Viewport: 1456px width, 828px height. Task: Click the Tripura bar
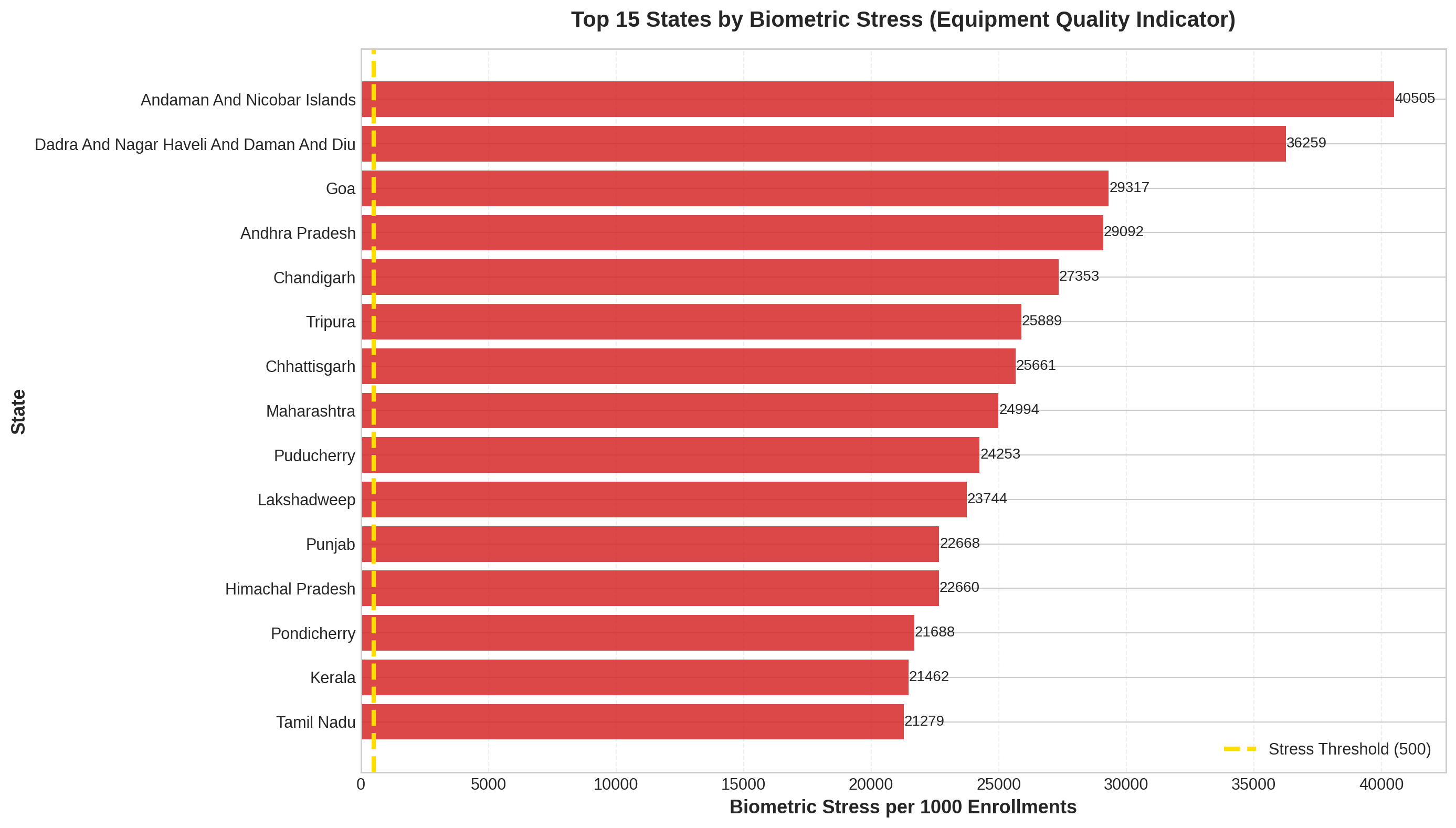(691, 321)
